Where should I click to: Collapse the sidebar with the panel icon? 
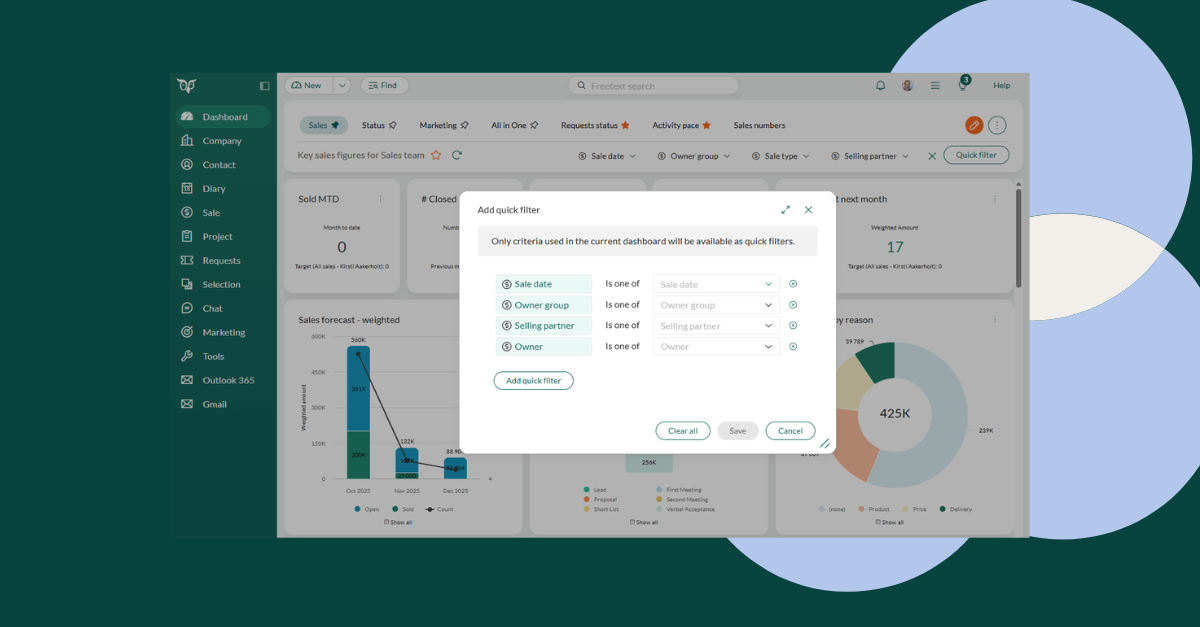264,86
